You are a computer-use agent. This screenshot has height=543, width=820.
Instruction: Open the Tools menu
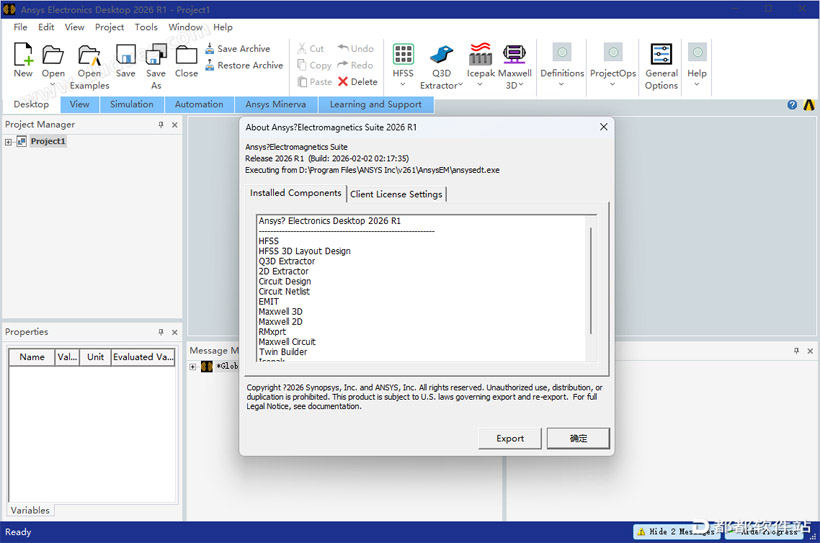click(146, 27)
